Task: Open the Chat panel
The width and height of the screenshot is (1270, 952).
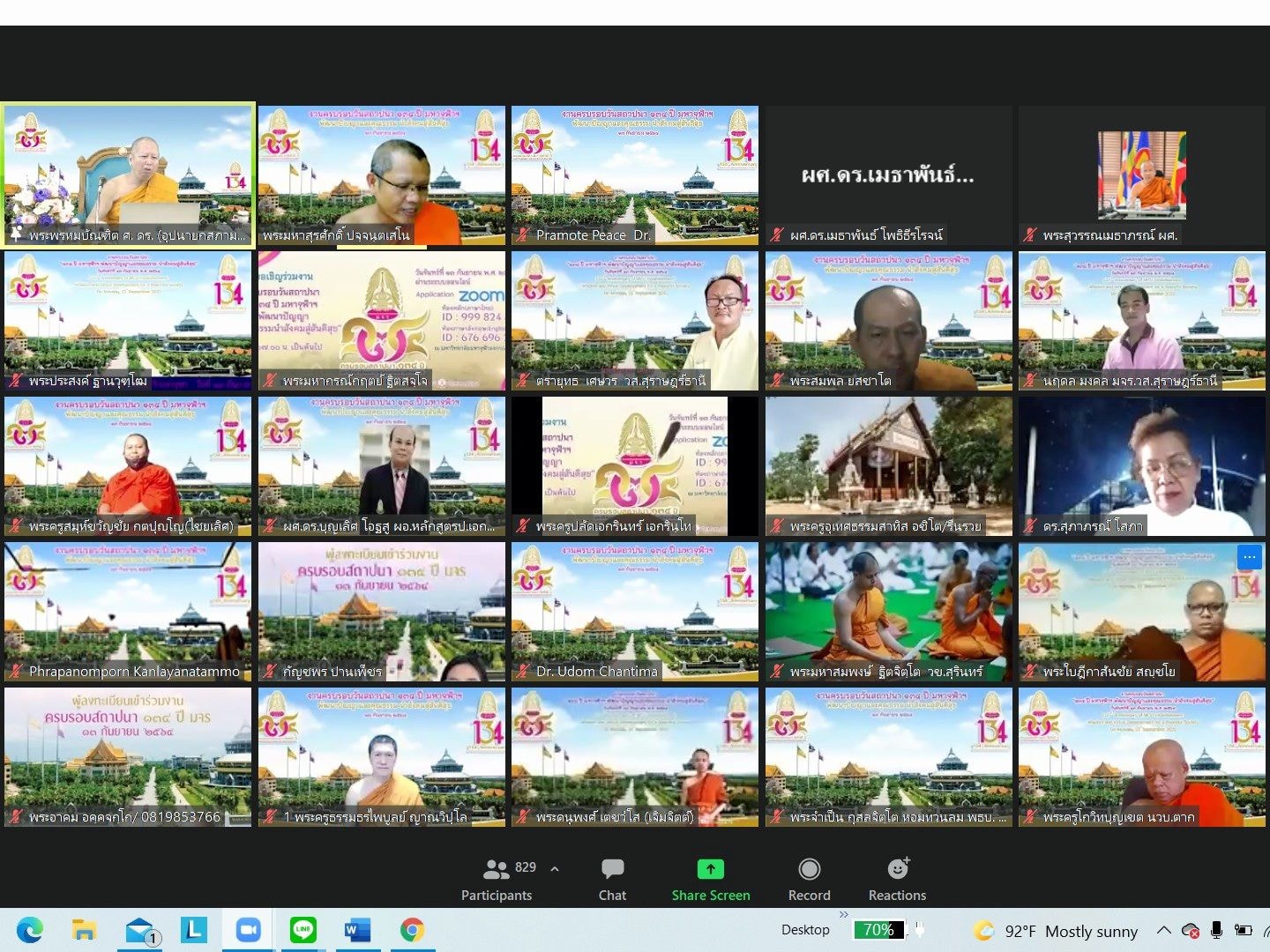Action: [612, 880]
